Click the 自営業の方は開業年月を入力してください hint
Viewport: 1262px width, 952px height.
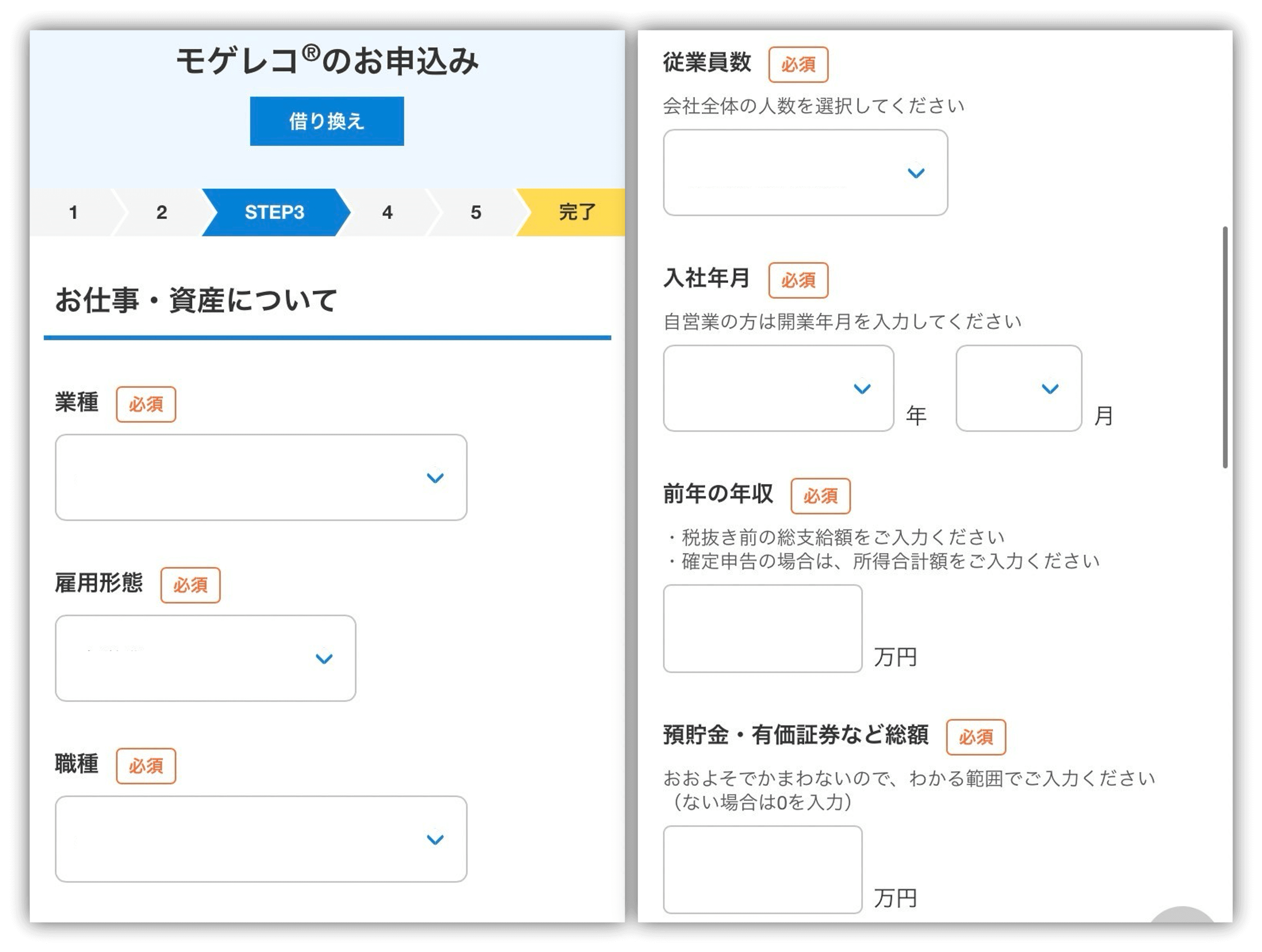pyautogui.click(x=842, y=322)
